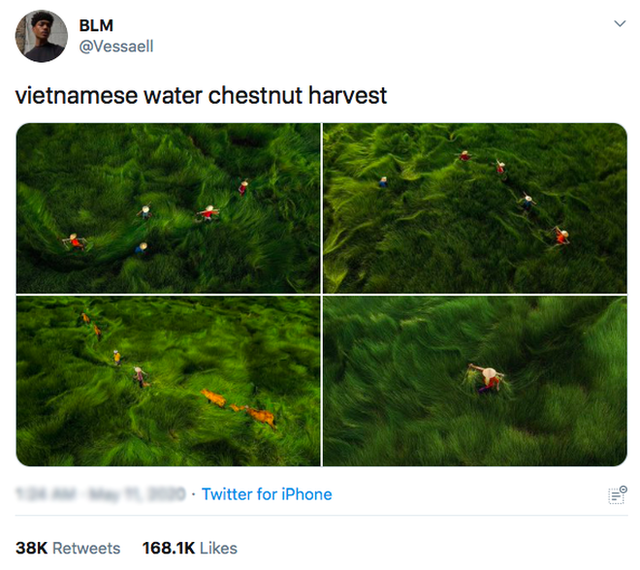
Task: Open the top-left harvest photo with five farmers
Action: pos(168,208)
